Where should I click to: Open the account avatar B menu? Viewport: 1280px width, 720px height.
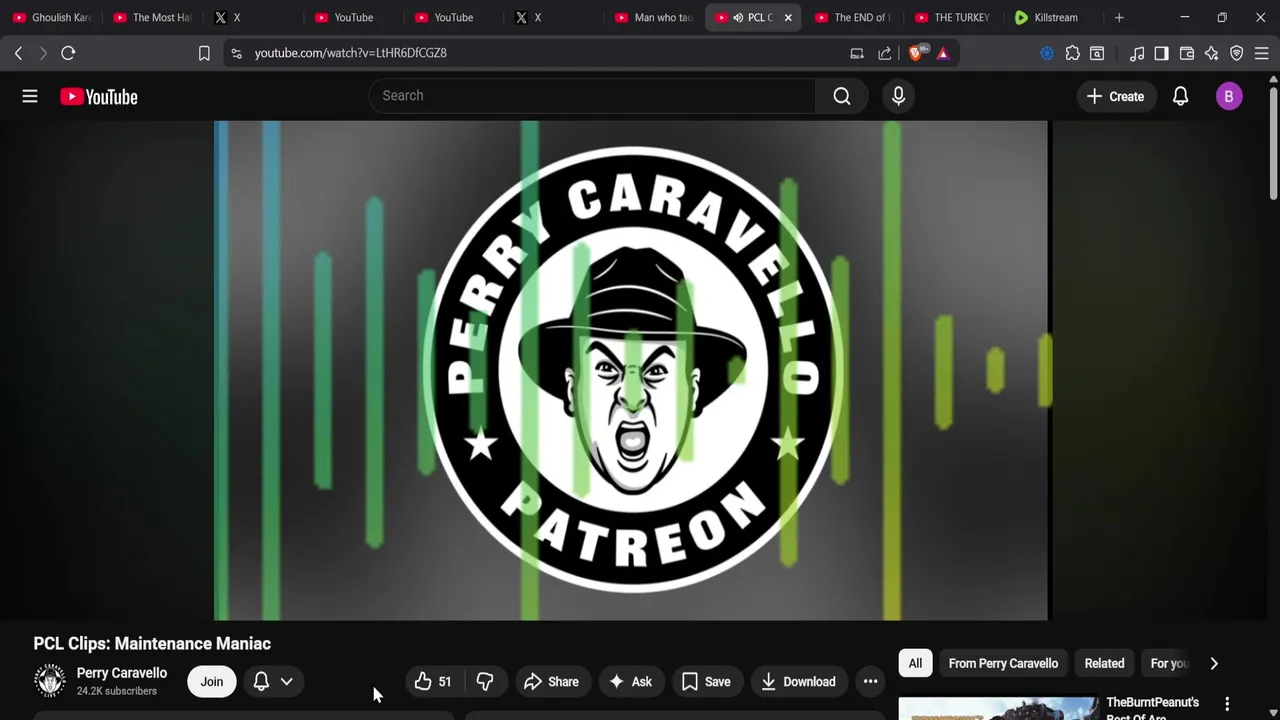pos(1229,96)
